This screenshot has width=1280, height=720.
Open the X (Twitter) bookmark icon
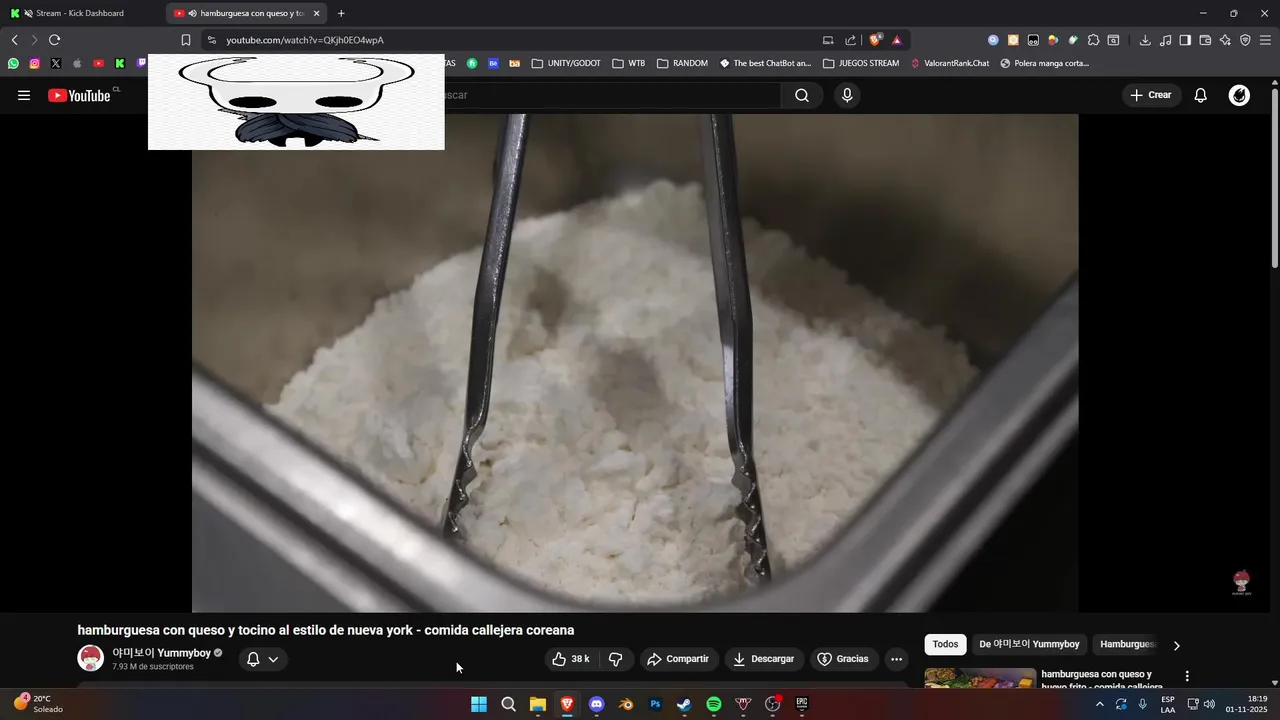tap(55, 63)
